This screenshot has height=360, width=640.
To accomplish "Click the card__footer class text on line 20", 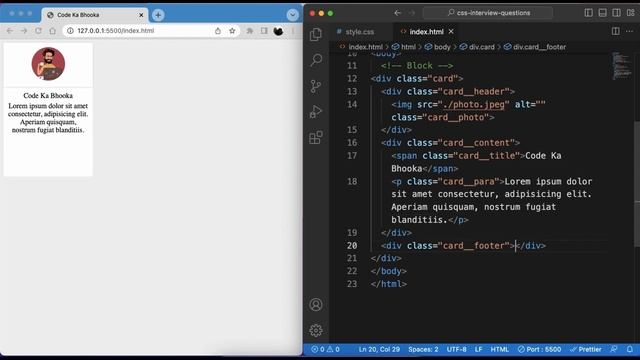I will (474, 246).
